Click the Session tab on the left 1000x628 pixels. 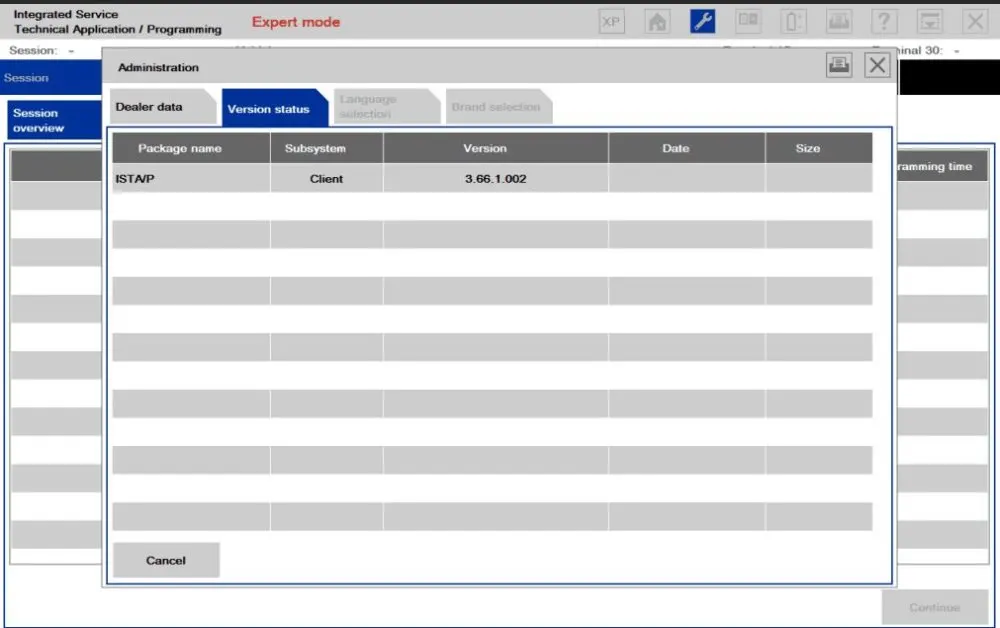[x=27, y=77]
